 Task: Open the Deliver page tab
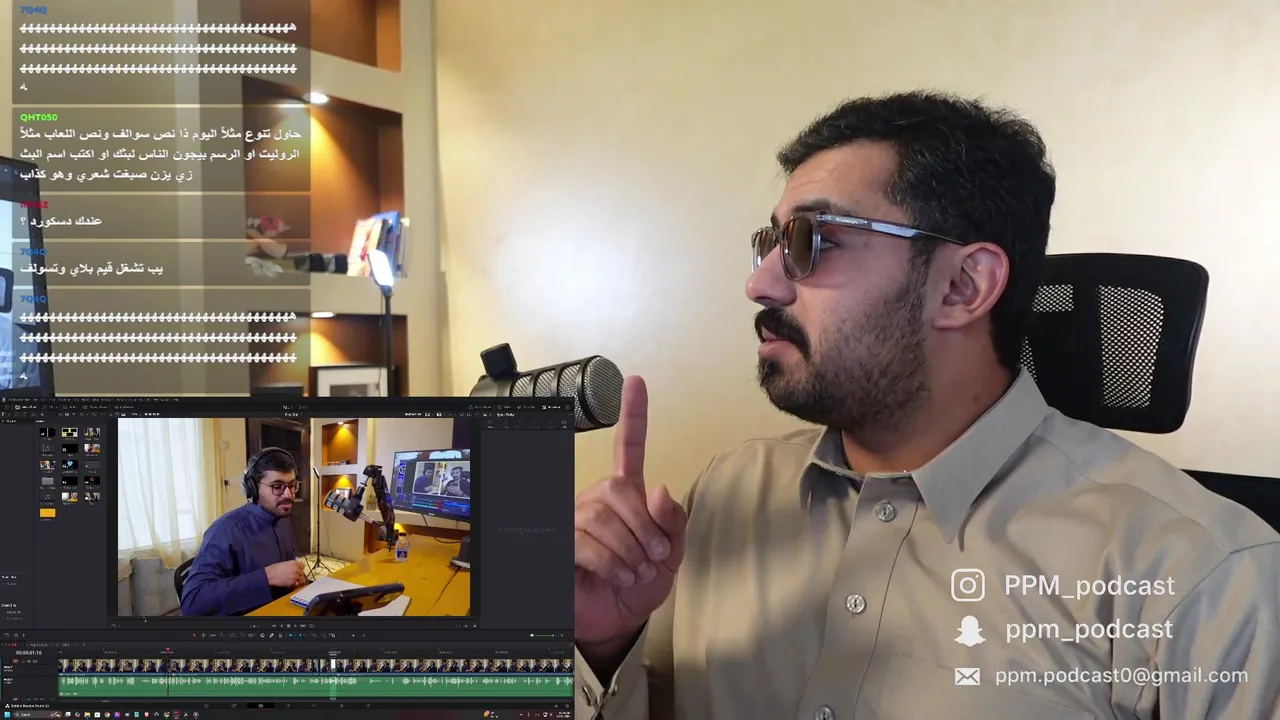pyautogui.click(x=368, y=706)
